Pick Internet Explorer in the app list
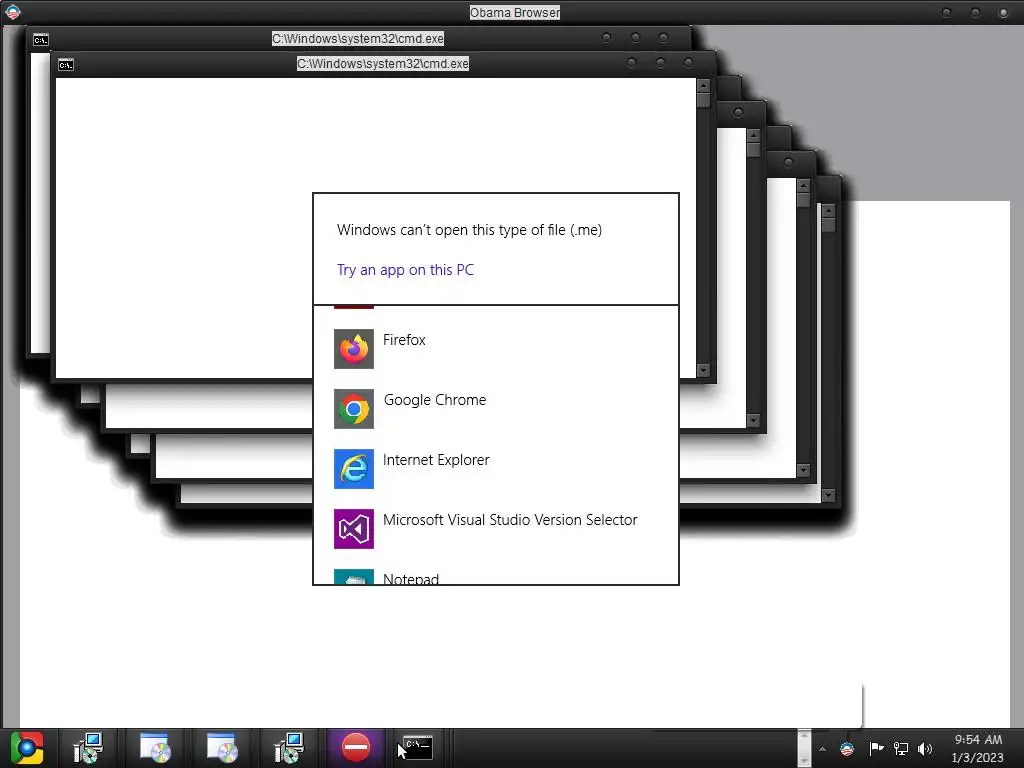The height and width of the screenshot is (768, 1024). click(x=496, y=469)
